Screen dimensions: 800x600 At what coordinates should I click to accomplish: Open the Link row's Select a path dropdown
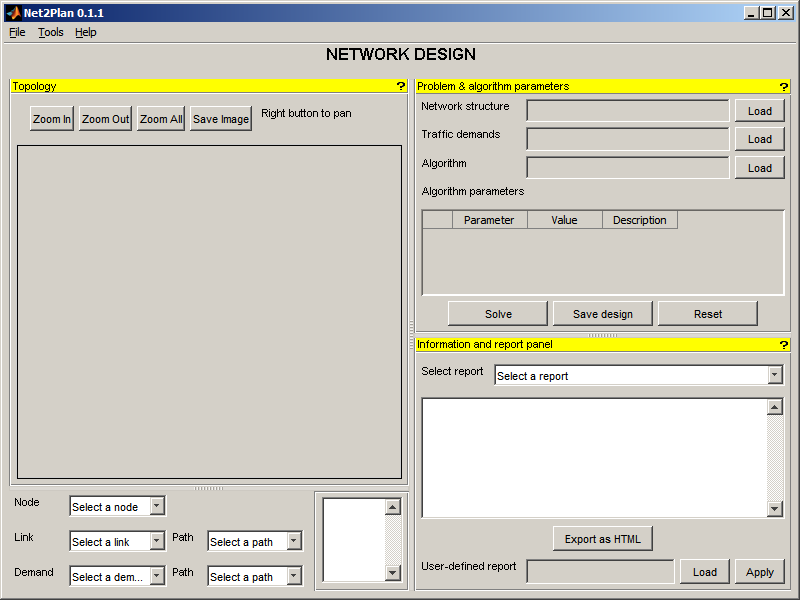tap(255, 541)
